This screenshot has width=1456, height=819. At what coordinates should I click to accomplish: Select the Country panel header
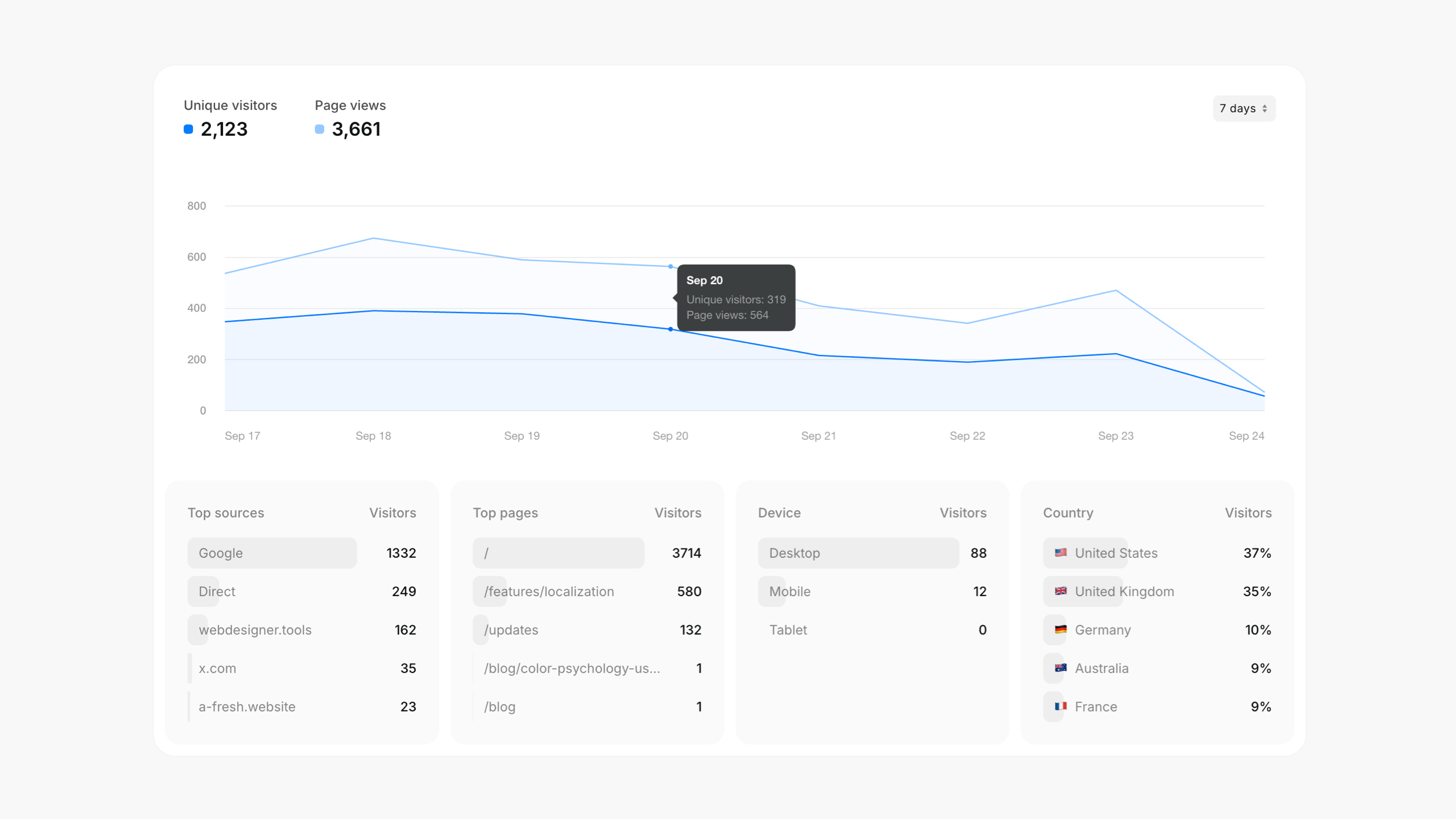[1068, 512]
